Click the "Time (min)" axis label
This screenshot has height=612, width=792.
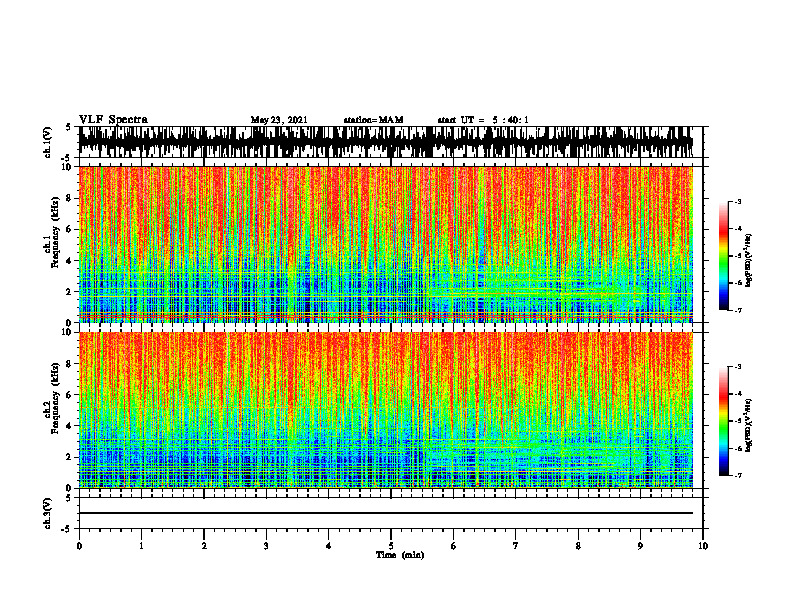coord(400,555)
